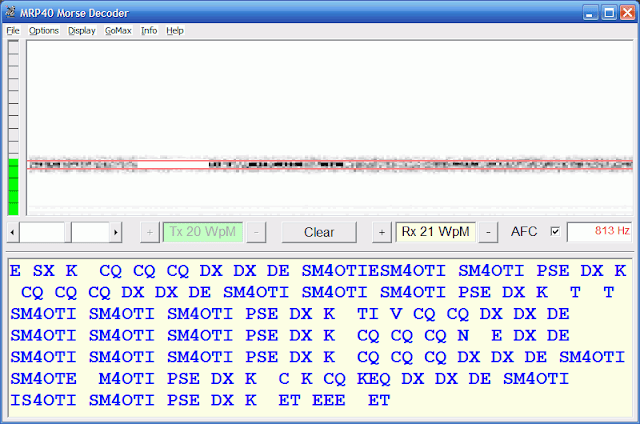Open the Info menu
The height and width of the screenshot is (424, 640).
pyautogui.click(x=149, y=31)
